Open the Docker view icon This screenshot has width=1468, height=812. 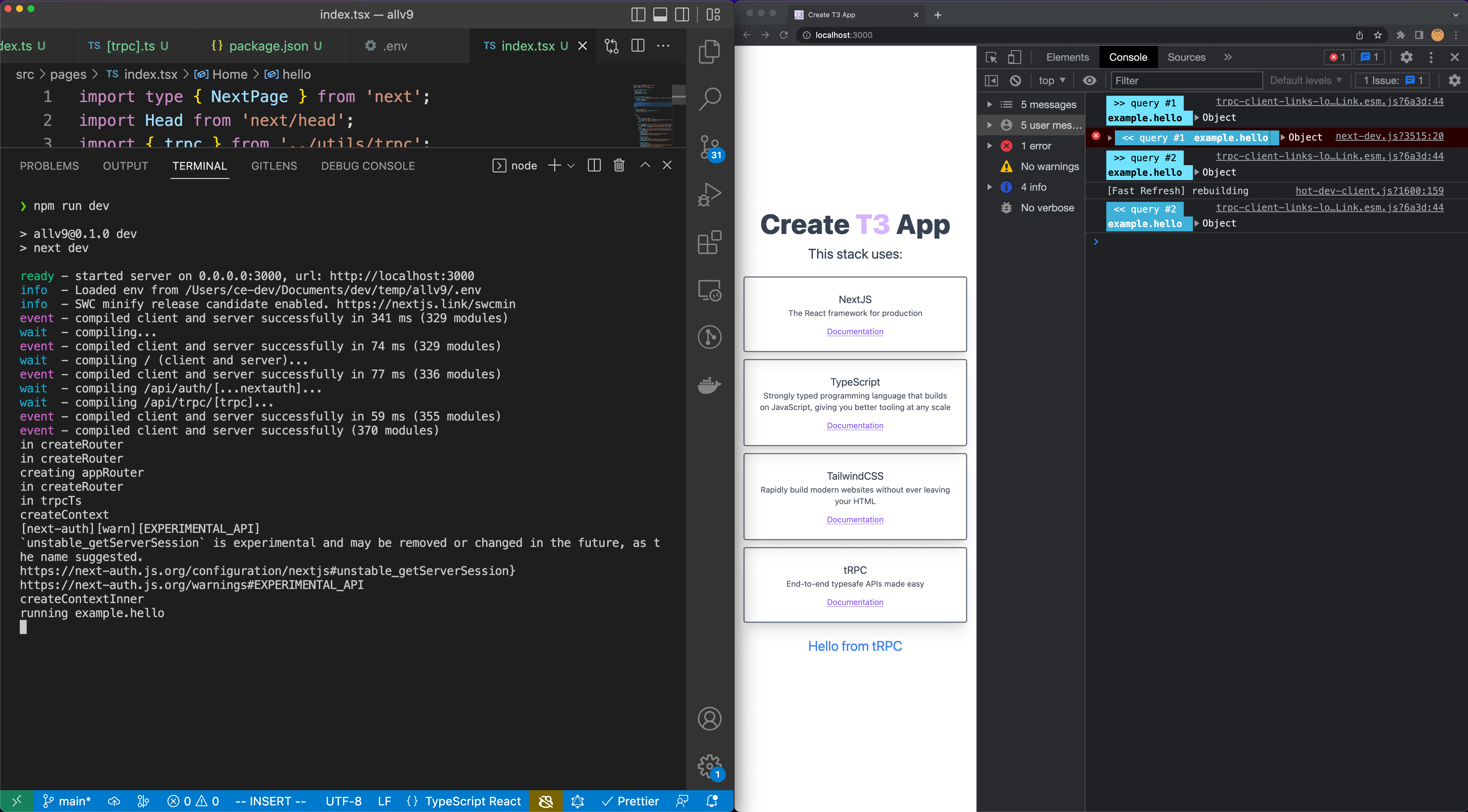pyautogui.click(x=710, y=385)
